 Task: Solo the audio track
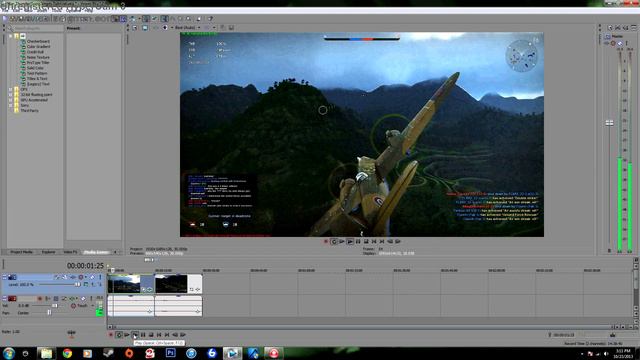tap(91, 299)
